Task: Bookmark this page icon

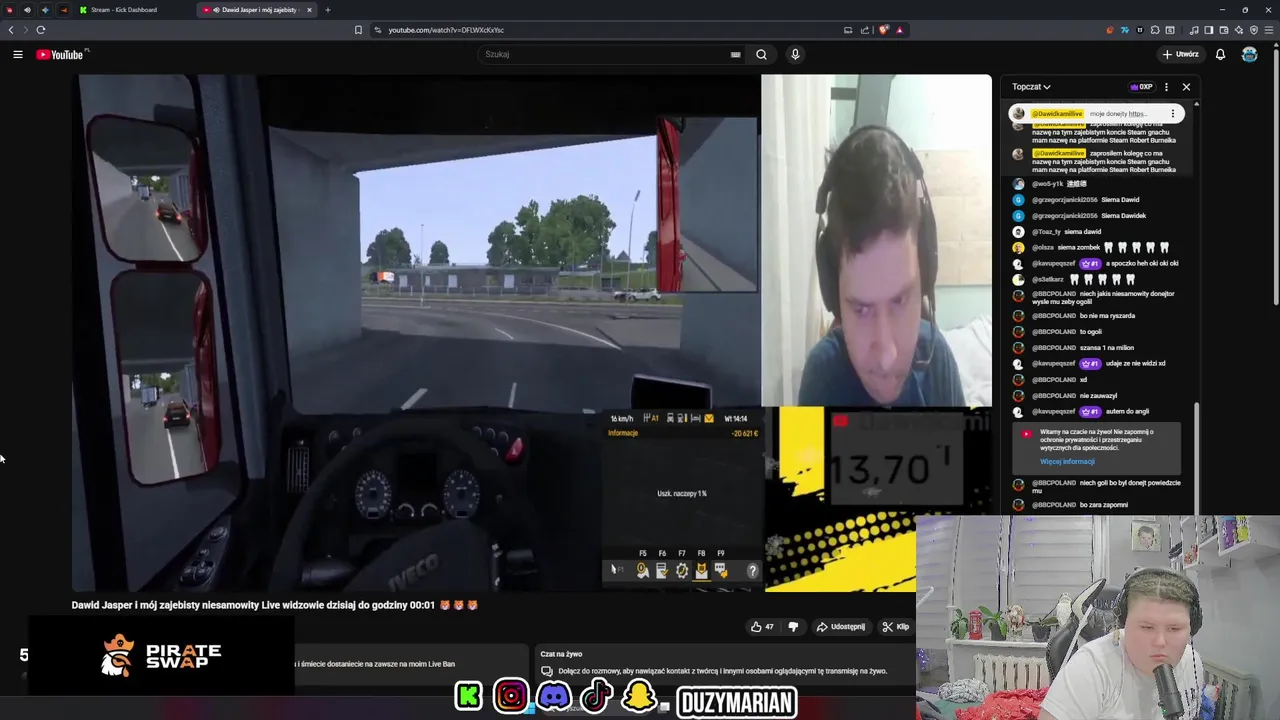Action: pos(358,30)
